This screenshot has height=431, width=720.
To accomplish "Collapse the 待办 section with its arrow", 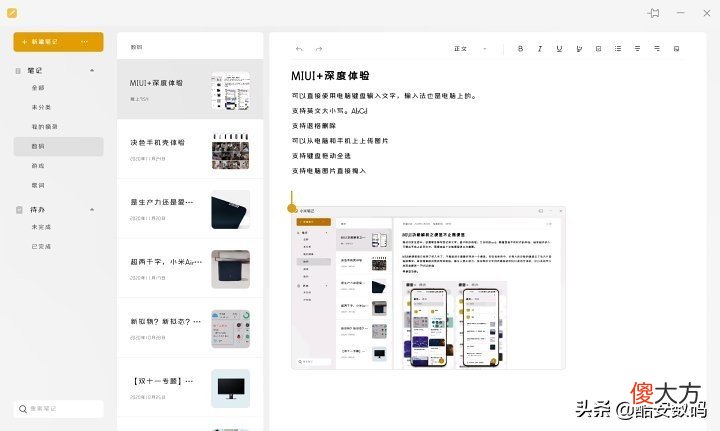I will [92, 210].
